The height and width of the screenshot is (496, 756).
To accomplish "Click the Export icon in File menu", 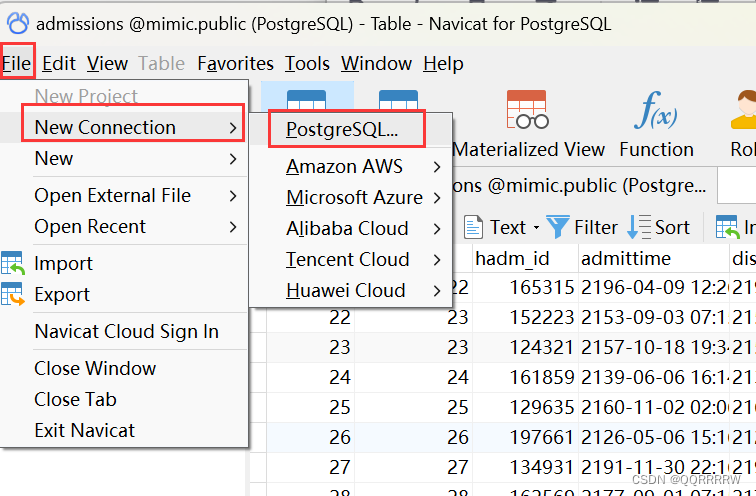I will pos(13,294).
